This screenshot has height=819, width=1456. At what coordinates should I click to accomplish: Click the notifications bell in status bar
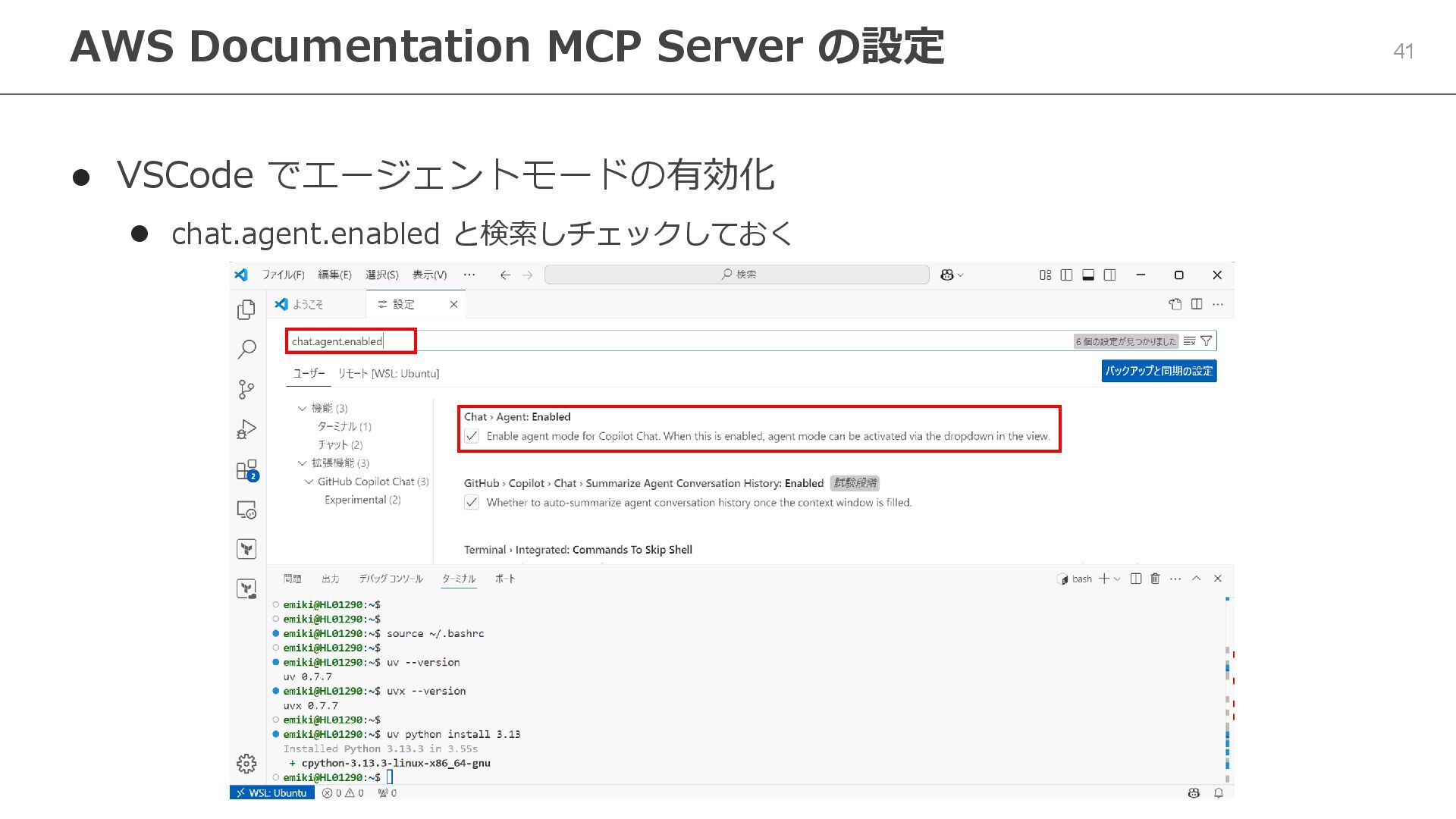point(1219,792)
